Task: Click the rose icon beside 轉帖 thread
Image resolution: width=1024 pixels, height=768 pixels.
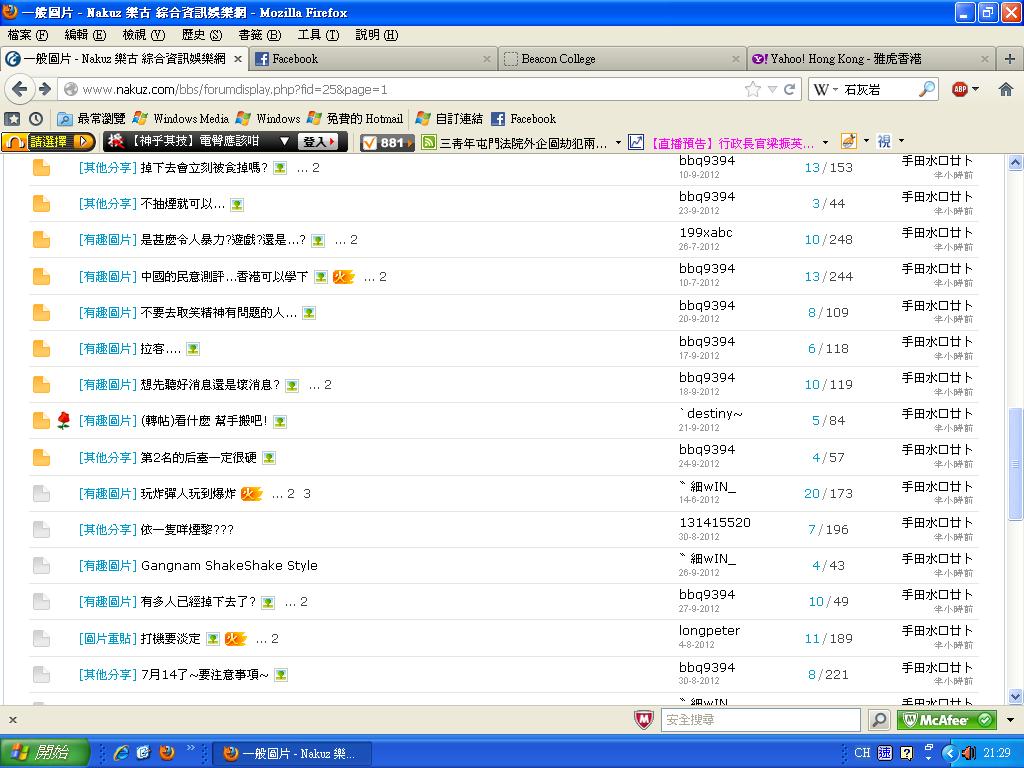Action: (x=63, y=421)
